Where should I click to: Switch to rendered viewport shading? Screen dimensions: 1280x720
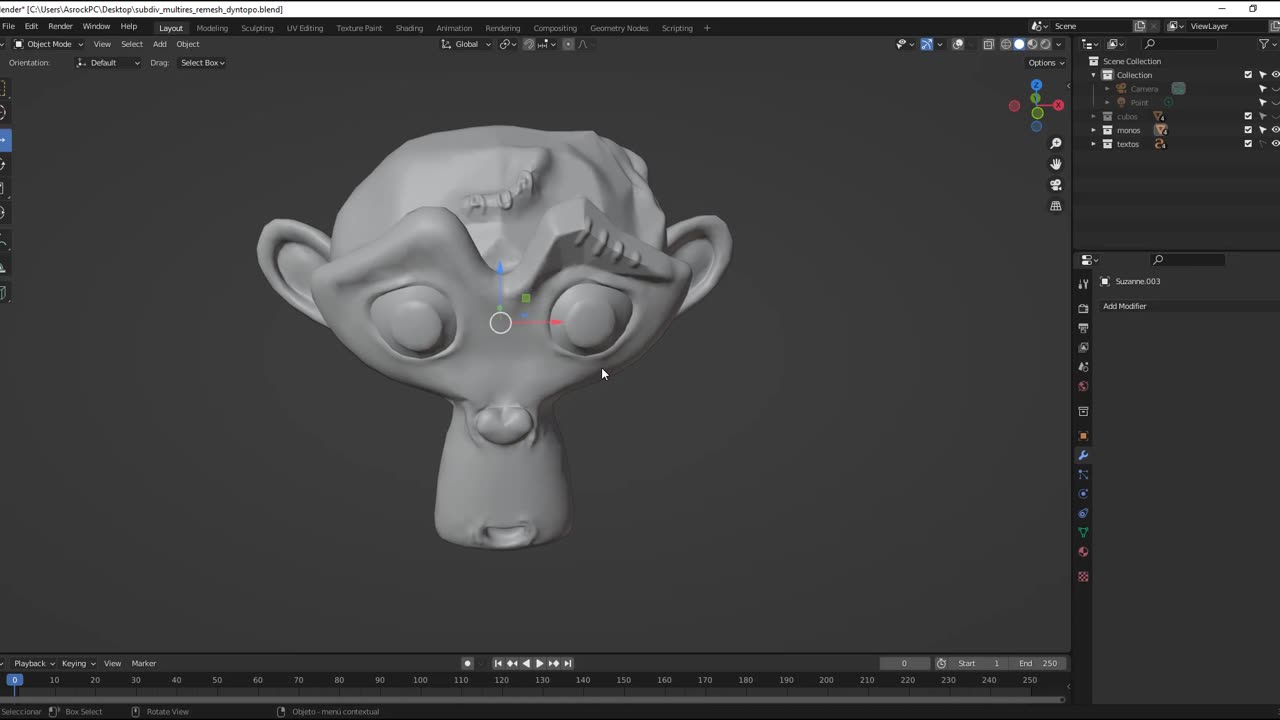pyautogui.click(x=1045, y=44)
